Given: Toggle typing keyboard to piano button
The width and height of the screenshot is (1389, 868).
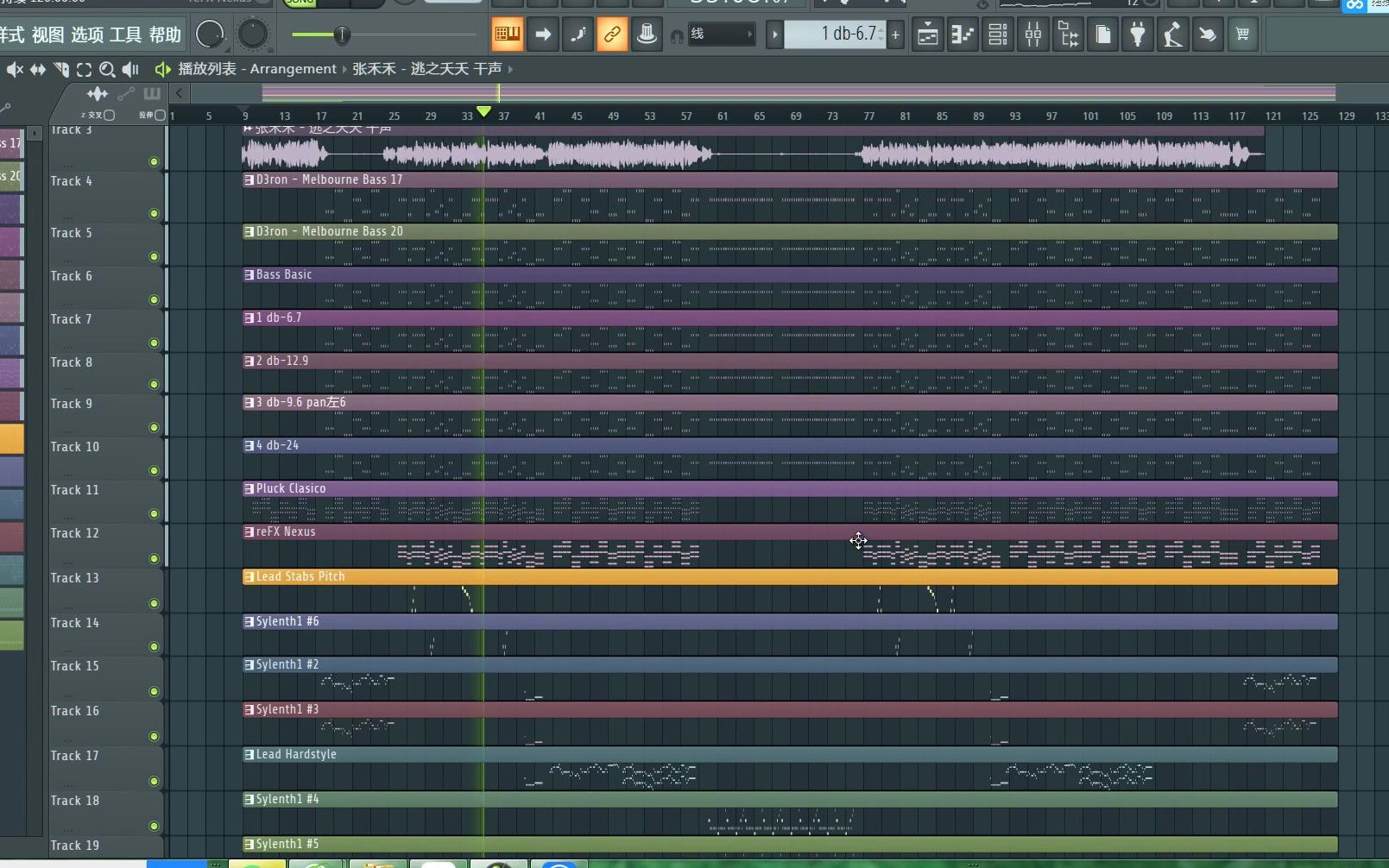Looking at the screenshot, I should (x=508, y=35).
